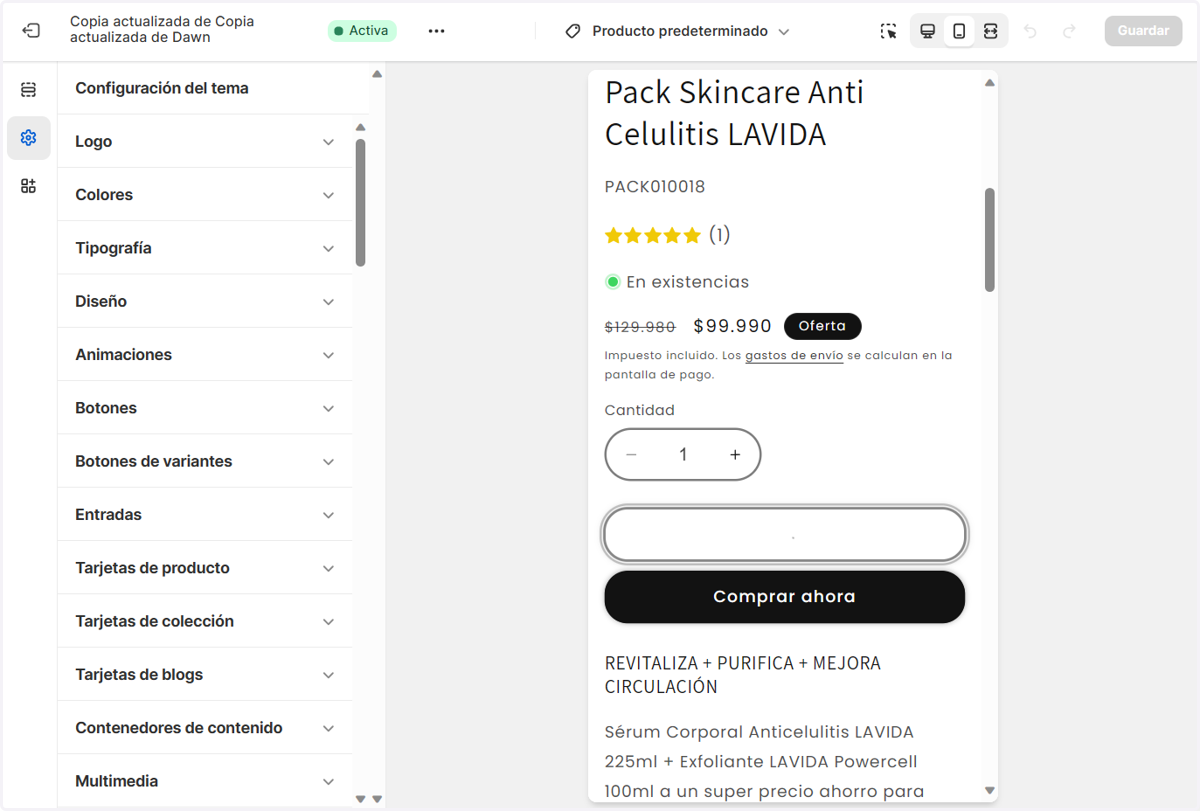This screenshot has width=1200, height=811.
Task: Click the undo arrow icon
Action: tap(1030, 31)
